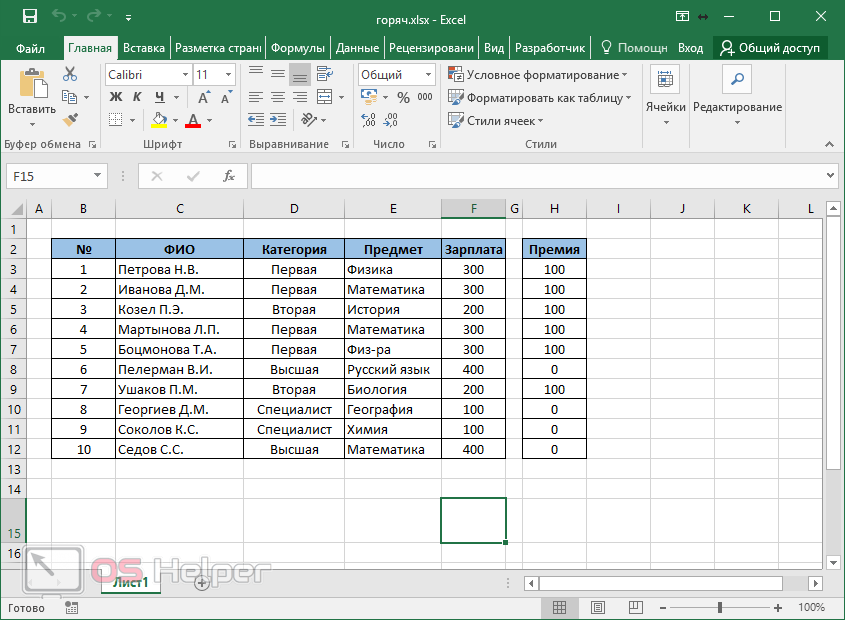This screenshot has width=845, height=620.
Task: Toggle center horizontal alignment
Action: point(277,97)
